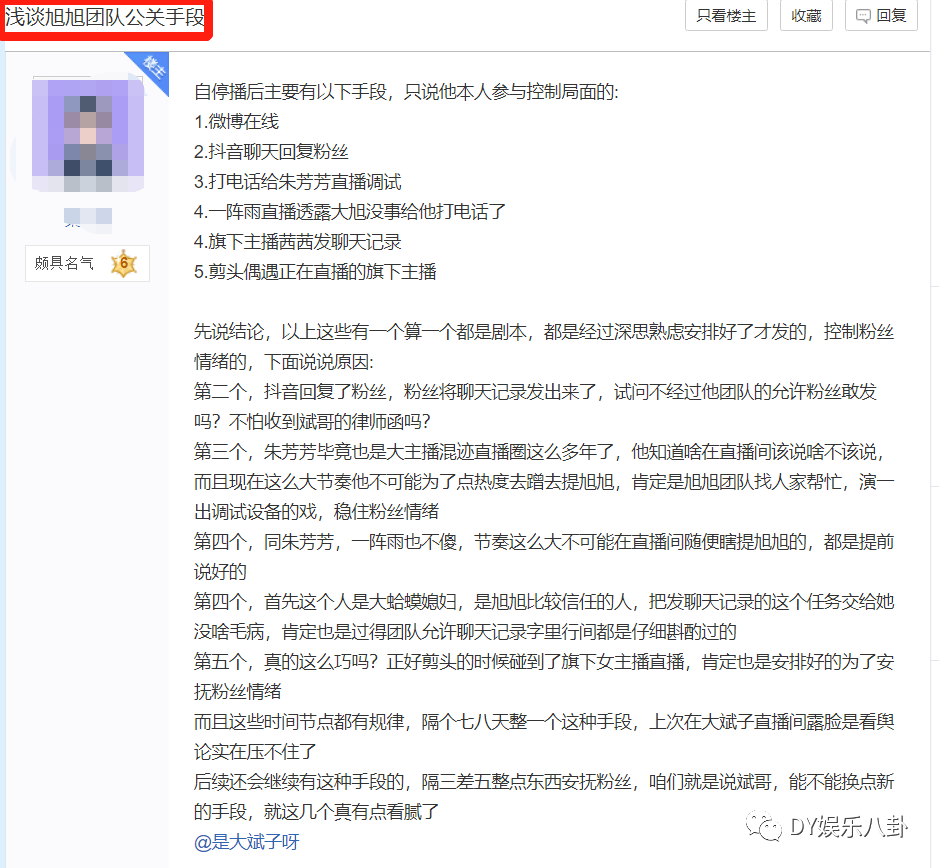The width and height of the screenshot is (939, 868).
Task: Click the paragraph starting 而且这些时间节点都有规律
Action: [x=544, y=736]
